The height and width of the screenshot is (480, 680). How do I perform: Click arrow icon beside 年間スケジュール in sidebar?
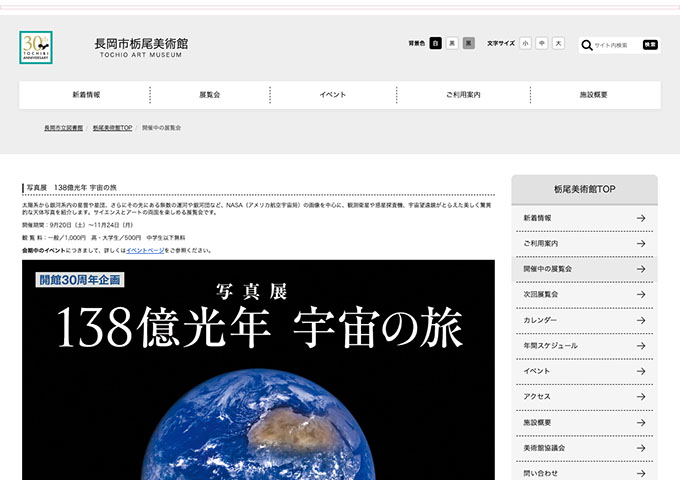[640, 345]
